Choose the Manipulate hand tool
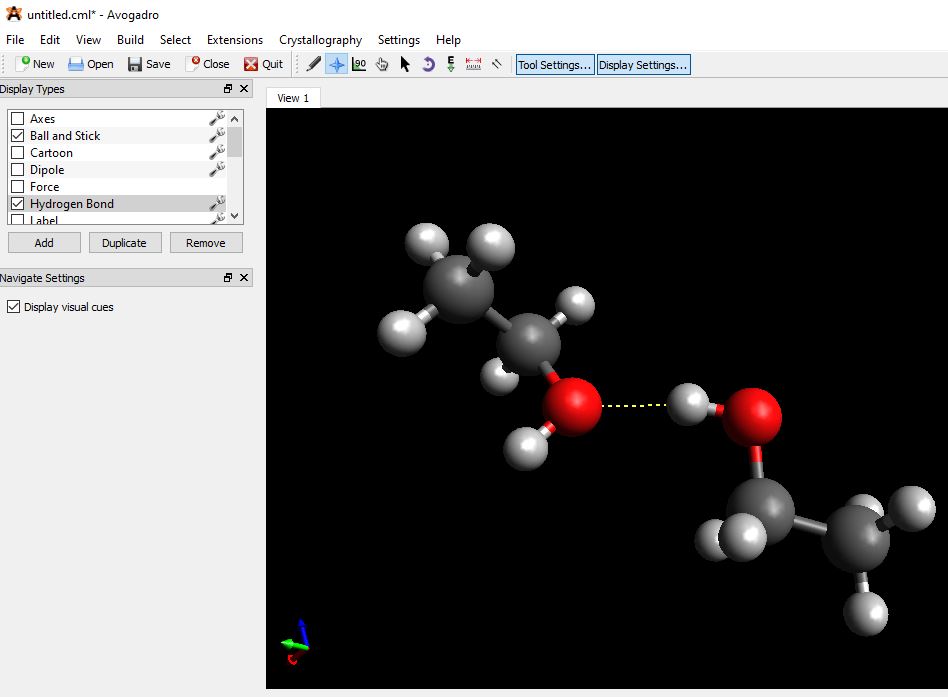Viewport: 948px width, 697px height. pyautogui.click(x=382, y=64)
